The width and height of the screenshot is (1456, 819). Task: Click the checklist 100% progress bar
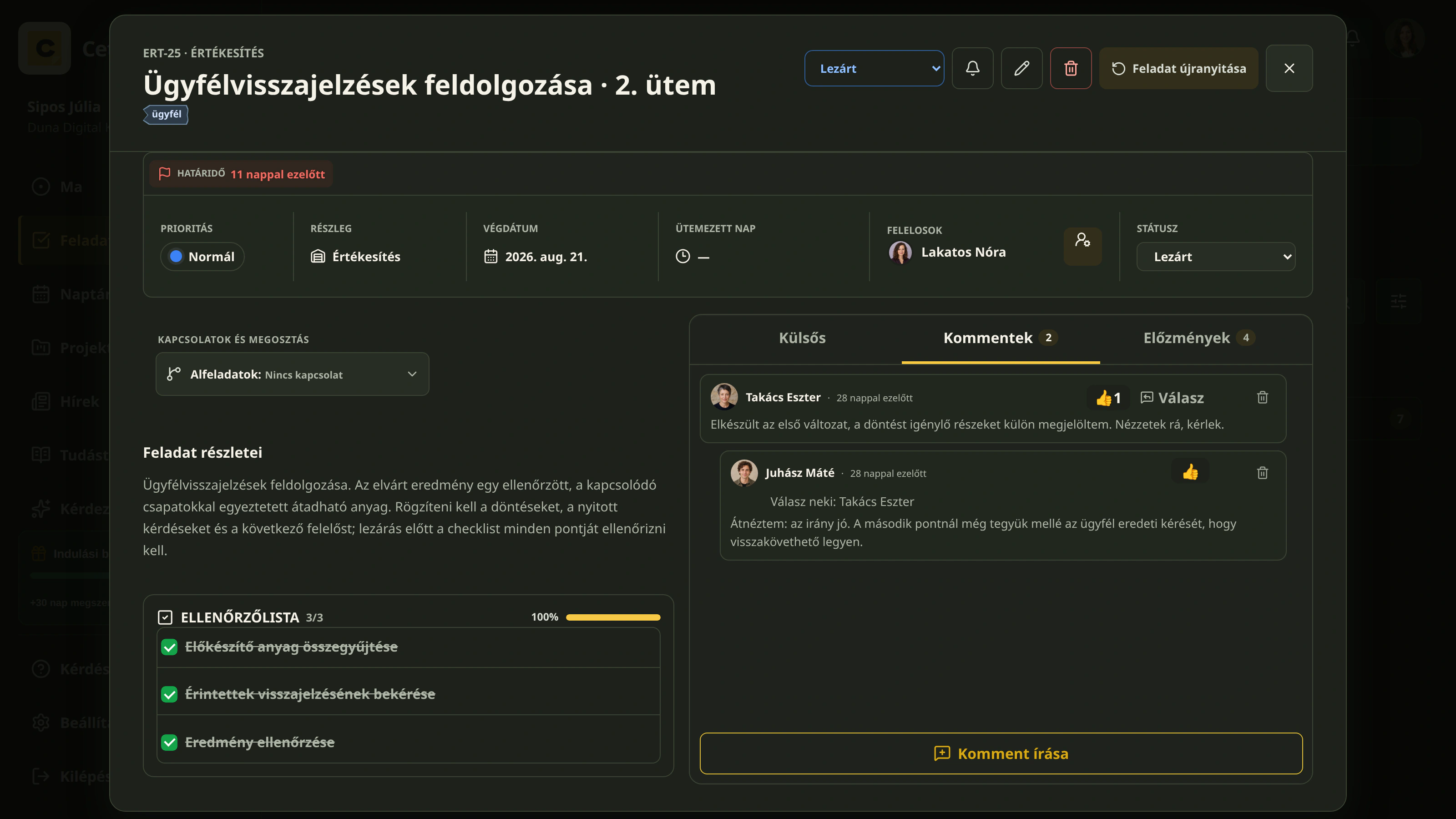pos(613,617)
